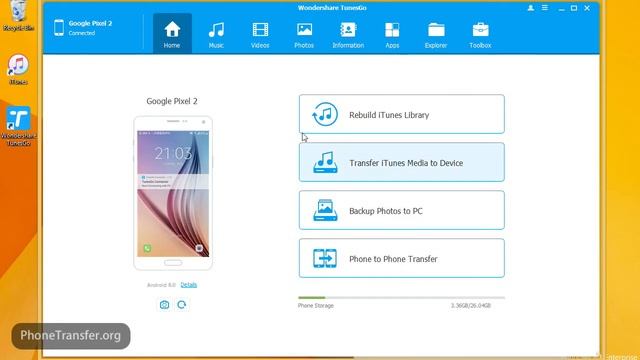Refresh the device screen preview
The height and width of the screenshot is (360, 640).
(x=182, y=305)
